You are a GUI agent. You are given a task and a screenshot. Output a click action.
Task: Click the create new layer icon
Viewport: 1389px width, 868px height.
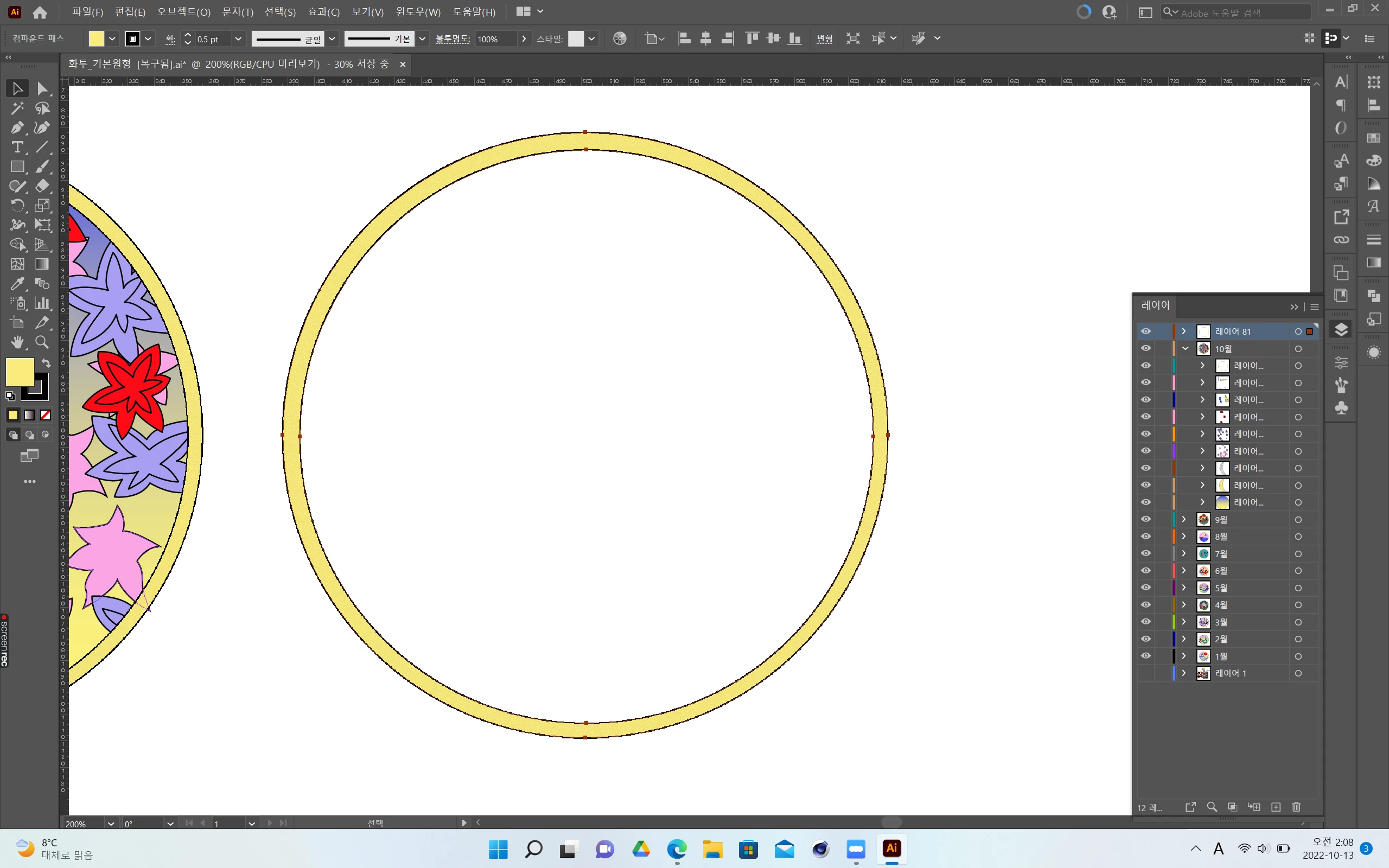[x=1276, y=807]
